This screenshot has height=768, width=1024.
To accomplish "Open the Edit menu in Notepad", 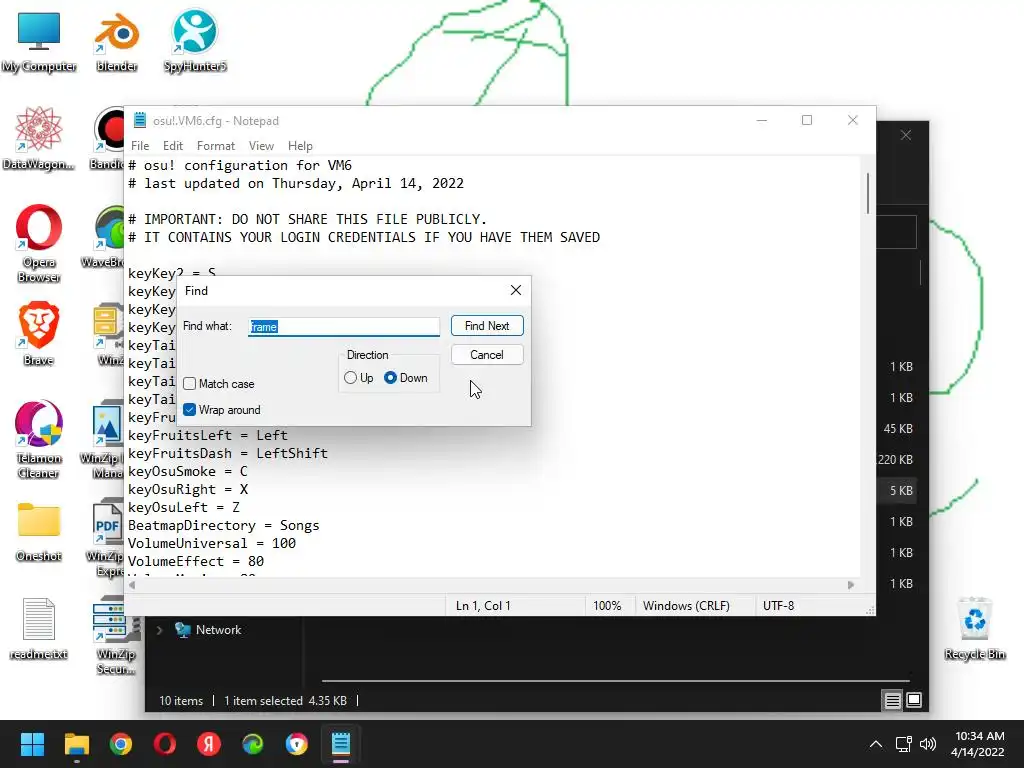I will [172, 146].
